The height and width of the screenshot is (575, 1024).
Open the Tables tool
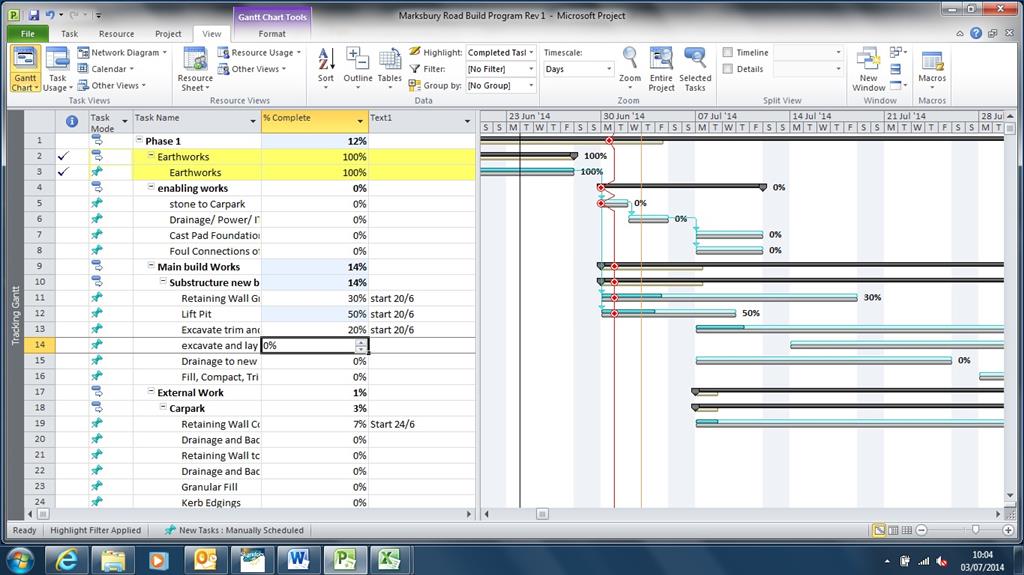pyautogui.click(x=390, y=69)
